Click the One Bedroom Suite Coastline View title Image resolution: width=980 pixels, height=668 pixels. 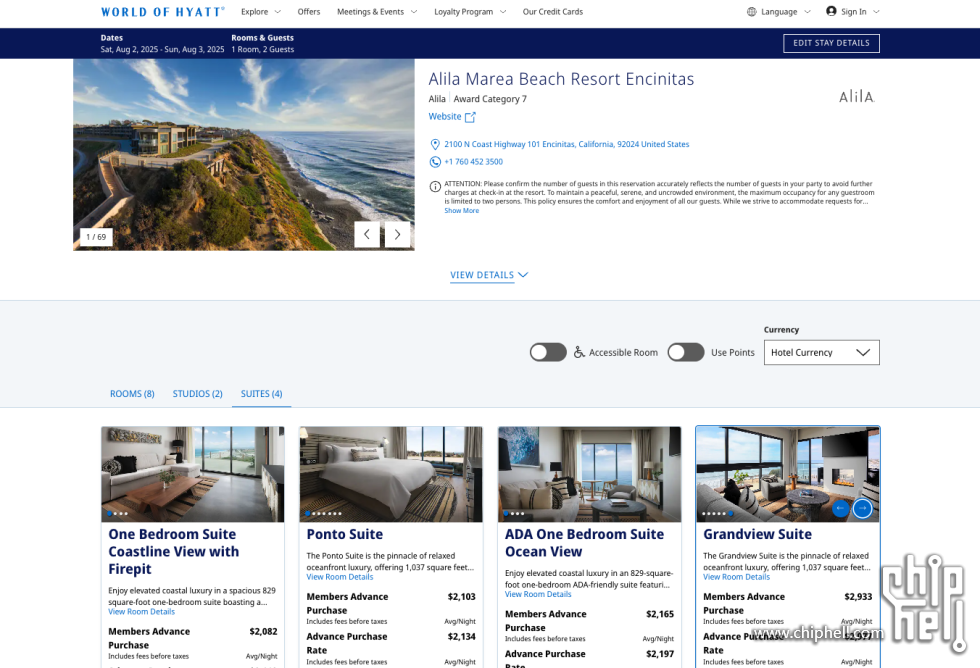coord(174,552)
